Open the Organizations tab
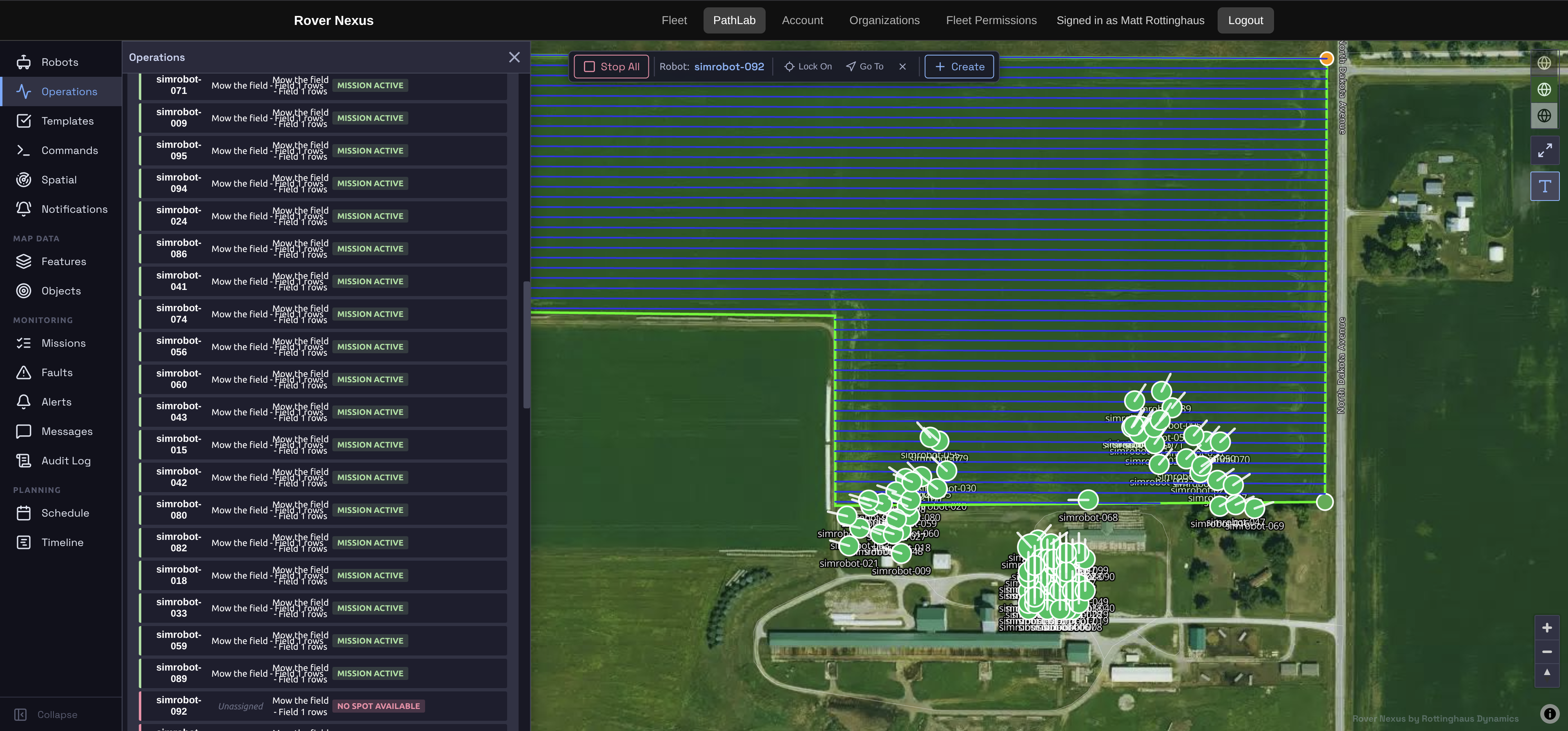The image size is (1568, 731). point(884,21)
